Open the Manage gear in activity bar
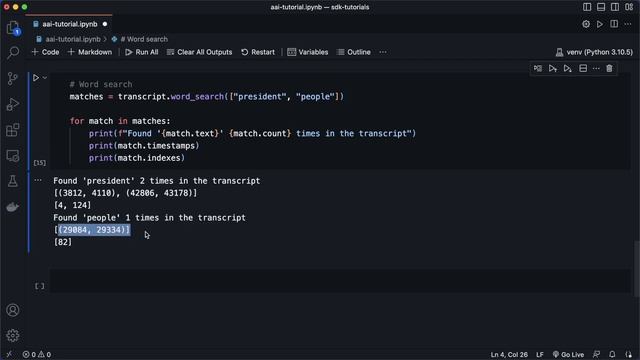This screenshot has height=360, width=640. tap(13, 336)
